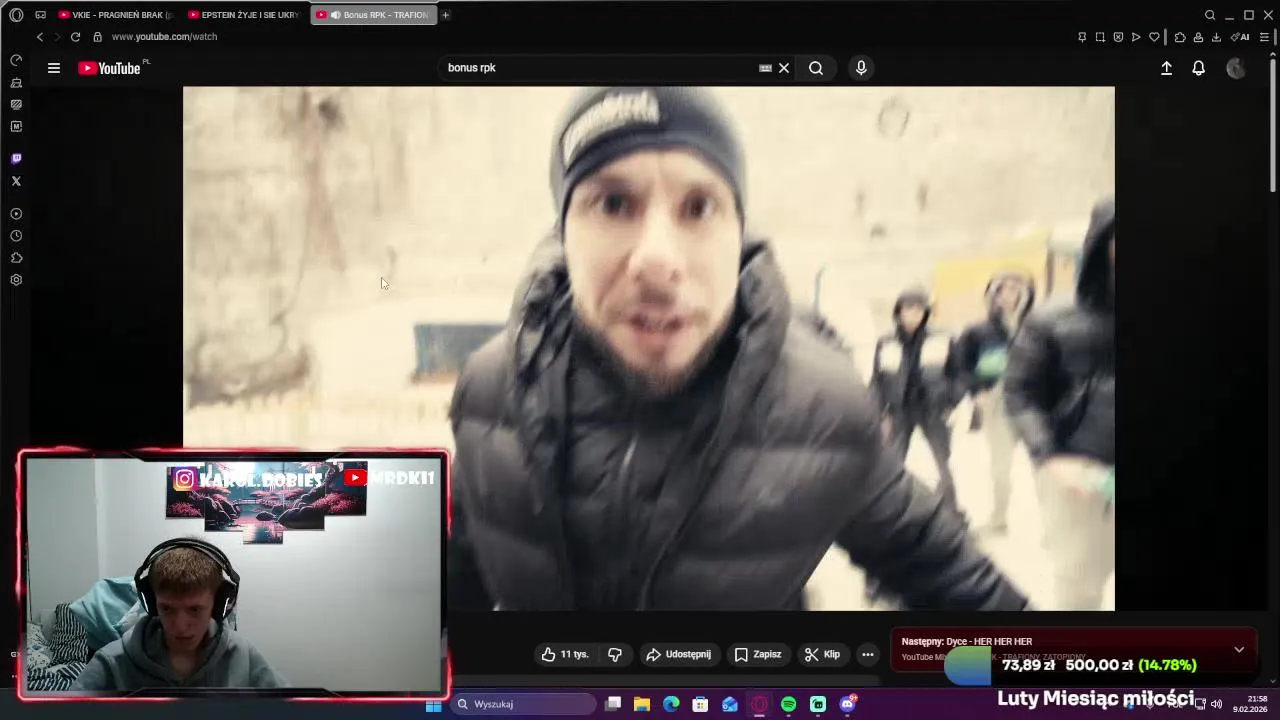The height and width of the screenshot is (720, 1280).
Task: Open Spotify from the taskbar
Action: 789,705
